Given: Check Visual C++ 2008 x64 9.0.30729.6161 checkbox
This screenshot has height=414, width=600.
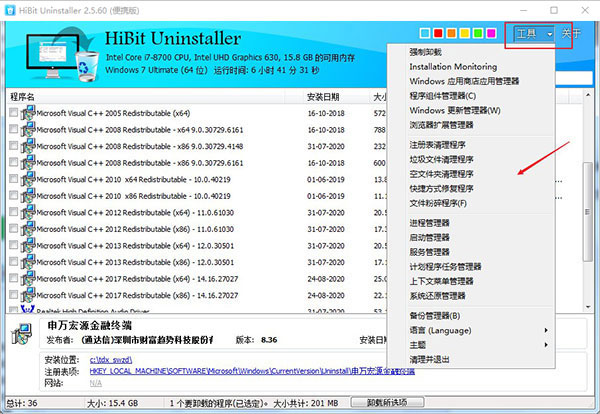Looking at the screenshot, I should pos(13,129).
